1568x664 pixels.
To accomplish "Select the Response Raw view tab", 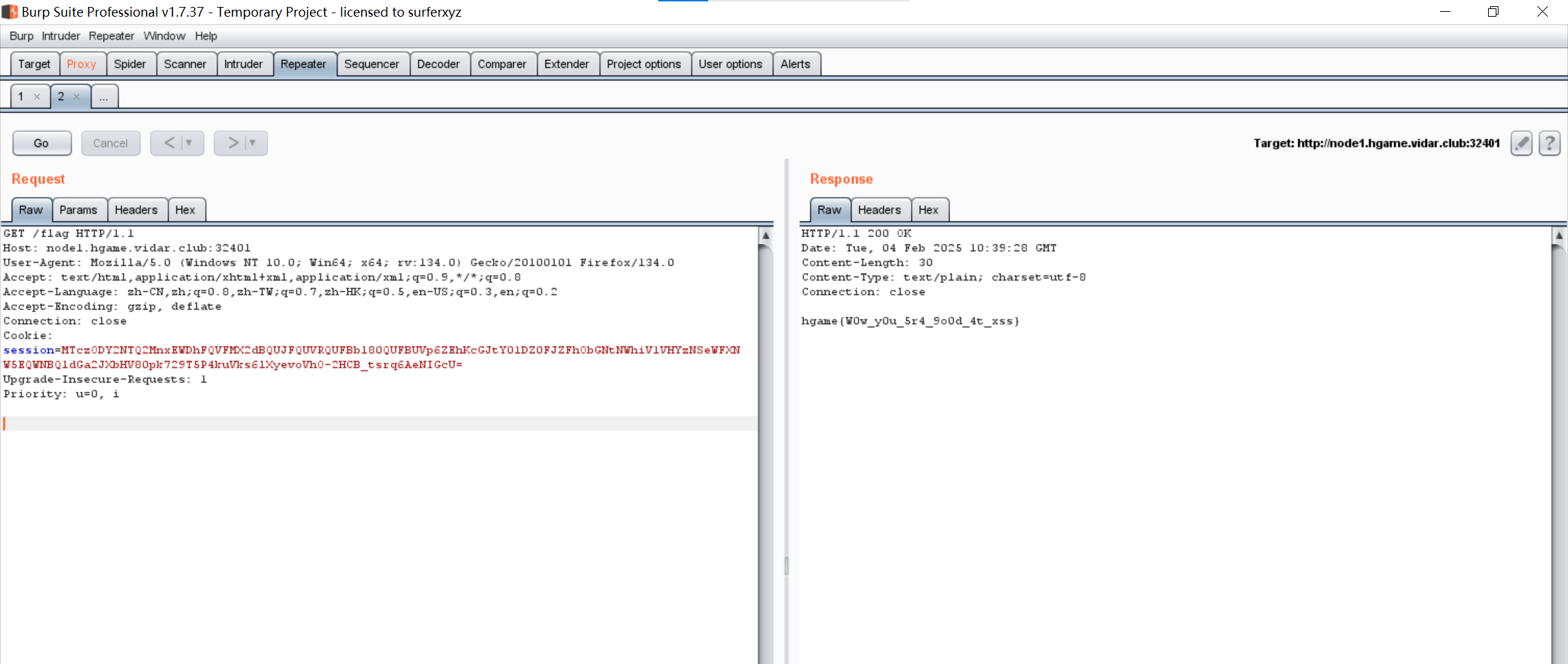I will pyautogui.click(x=829, y=210).
